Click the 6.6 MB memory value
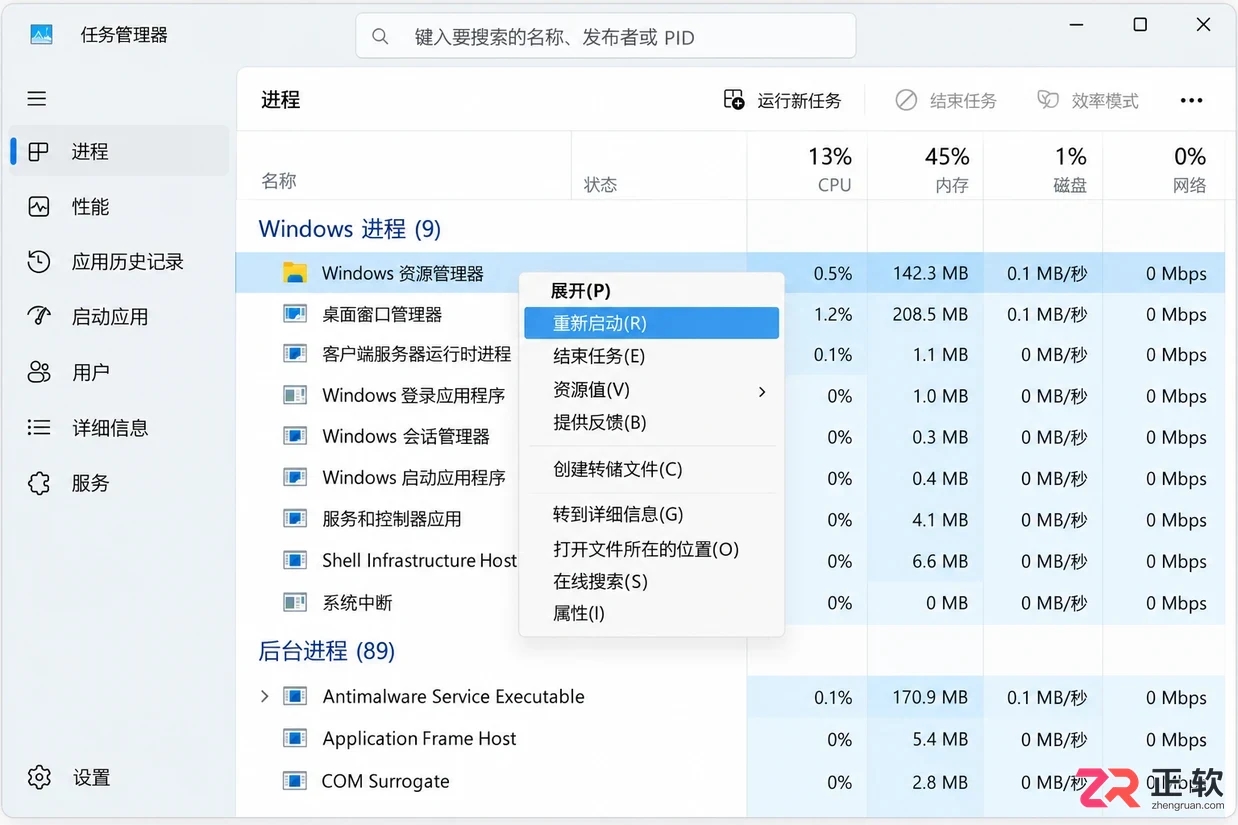This screenshot has height=825, width=1238. point(940,561)
